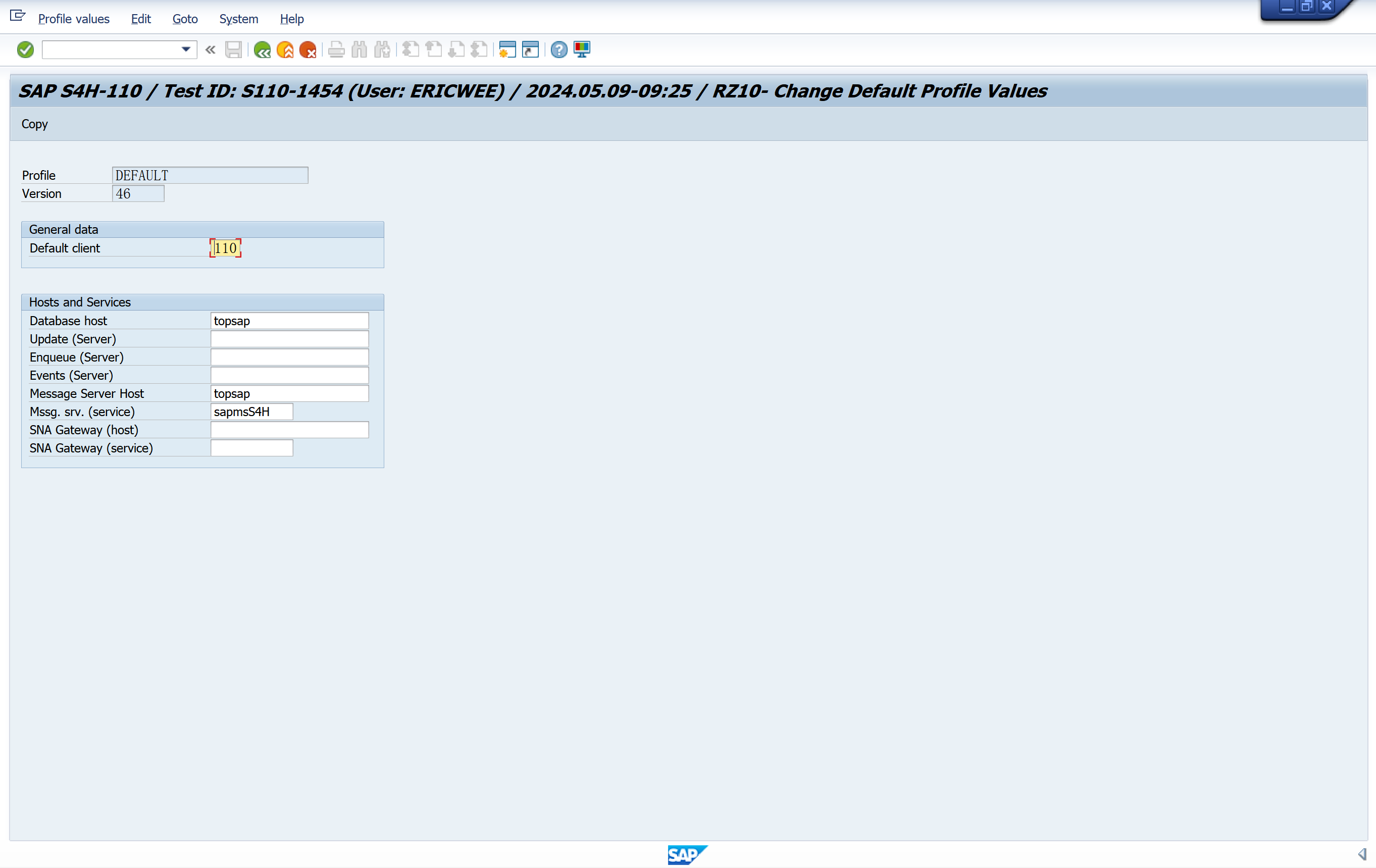Click the green Back arrow icon

[262, 49]
